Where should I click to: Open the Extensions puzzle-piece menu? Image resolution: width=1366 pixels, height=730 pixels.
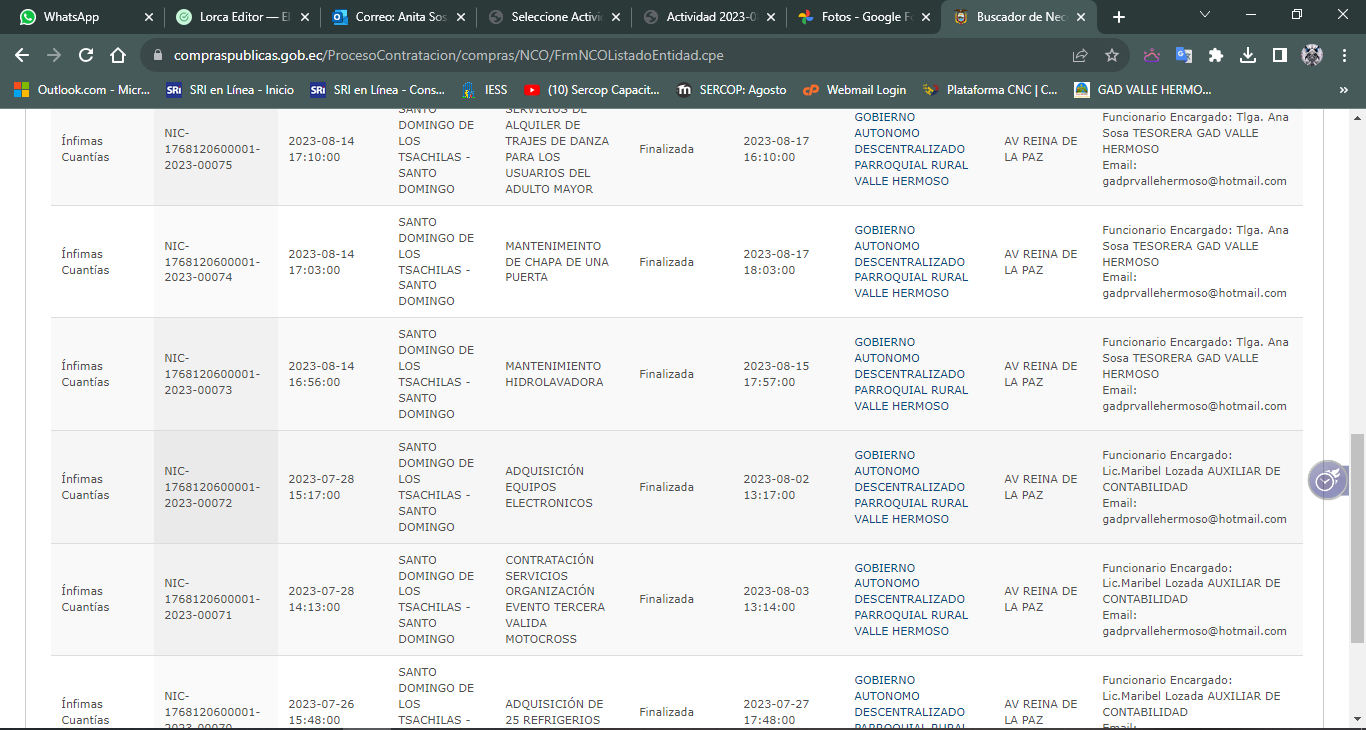coord(1216,56)
